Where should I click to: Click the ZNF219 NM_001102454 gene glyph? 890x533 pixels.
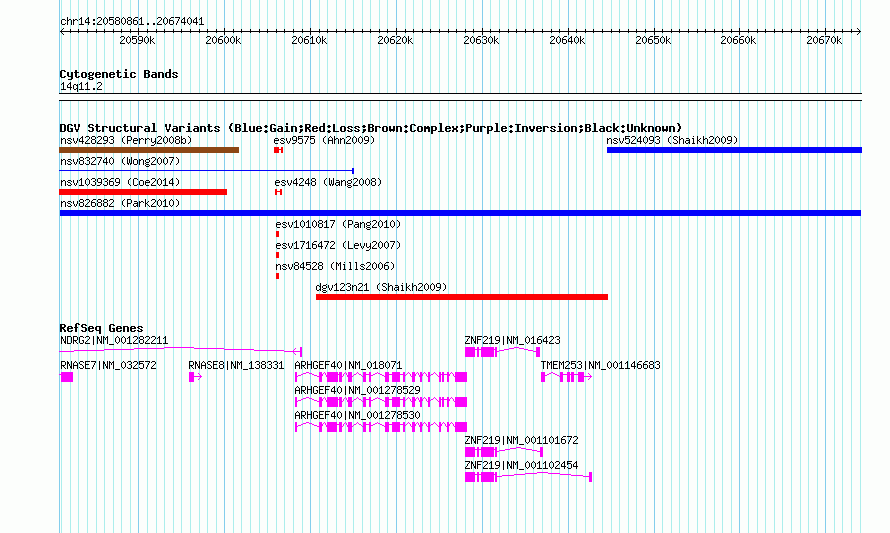(x=528, y=477)
